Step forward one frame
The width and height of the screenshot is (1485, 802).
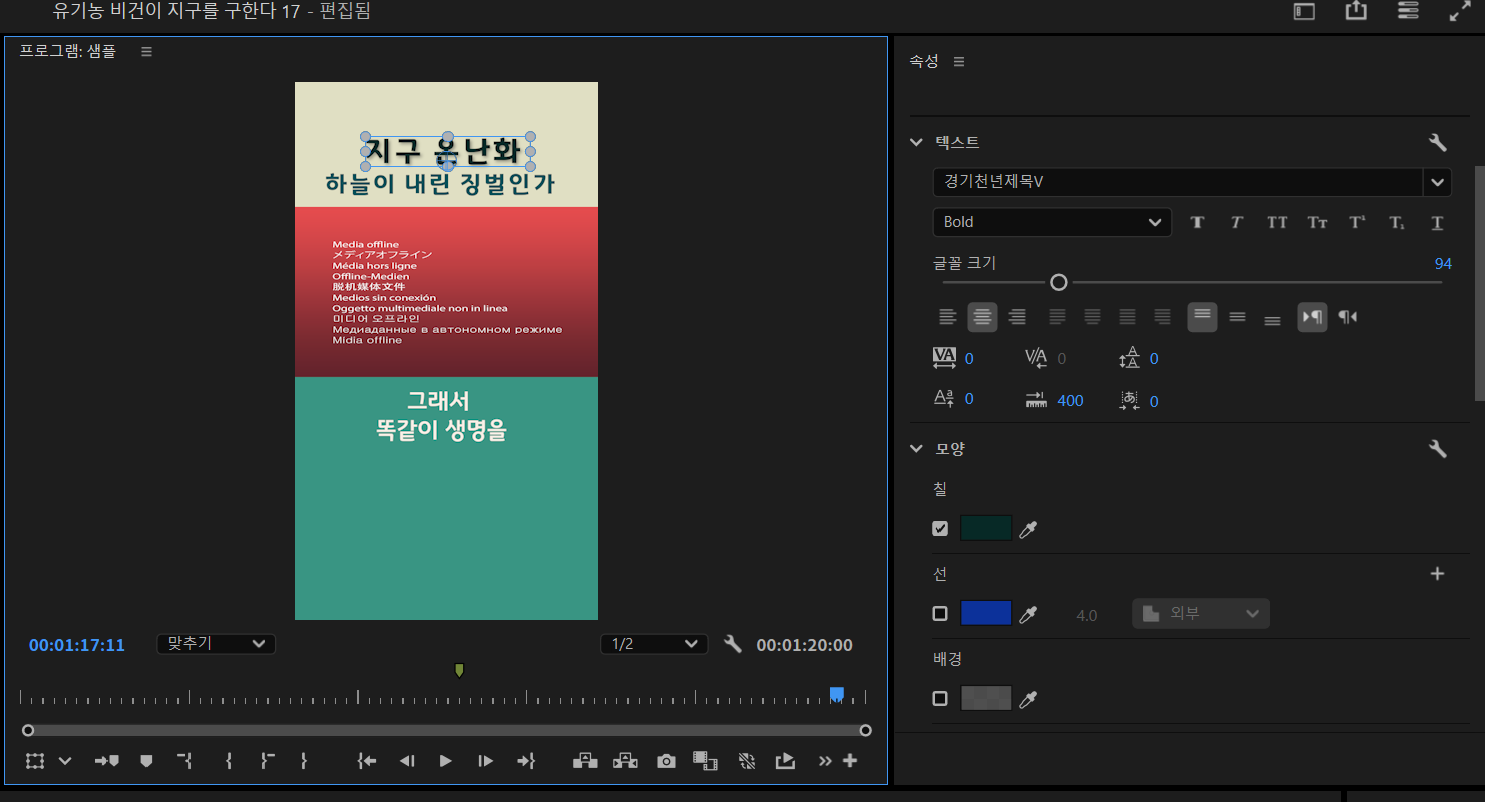coord(486,761)
